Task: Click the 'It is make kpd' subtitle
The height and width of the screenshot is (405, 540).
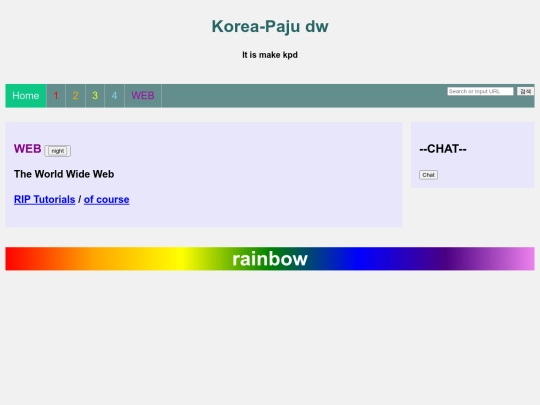Action: [x=270, y=55]
